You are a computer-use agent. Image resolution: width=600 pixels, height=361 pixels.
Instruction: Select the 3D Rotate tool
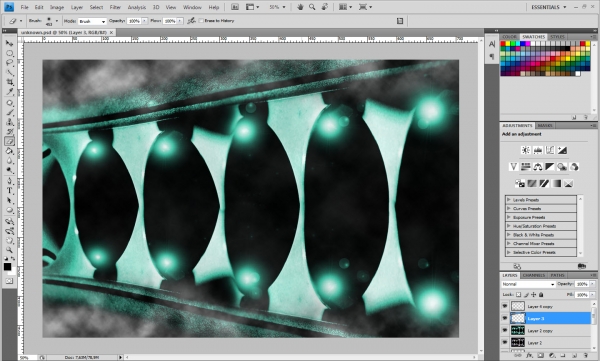click(x=9, y=221)
